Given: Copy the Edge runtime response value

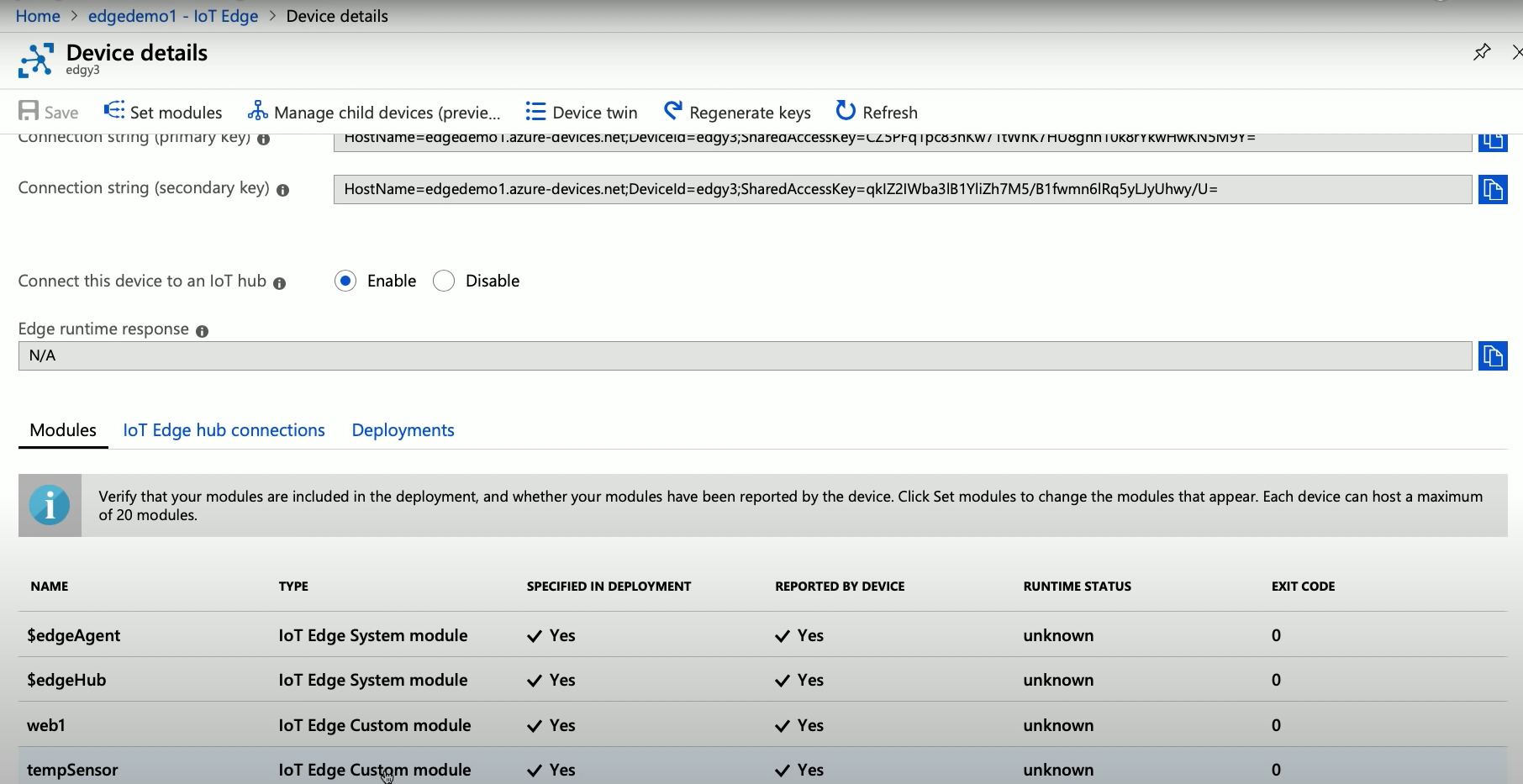Looking at the screenshot, I should coord(1493,355).
